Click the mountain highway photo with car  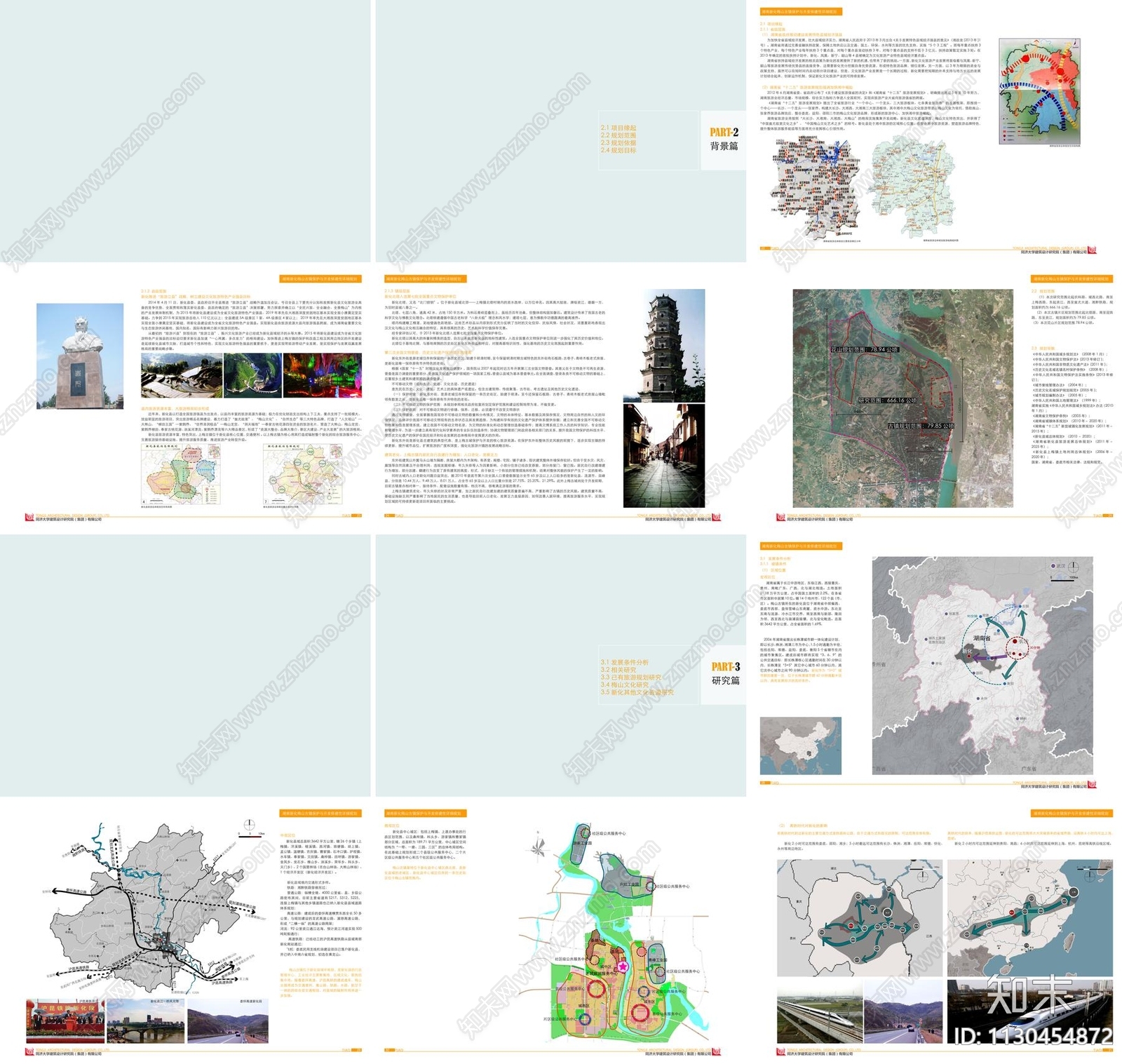[x=228, y=1023]
